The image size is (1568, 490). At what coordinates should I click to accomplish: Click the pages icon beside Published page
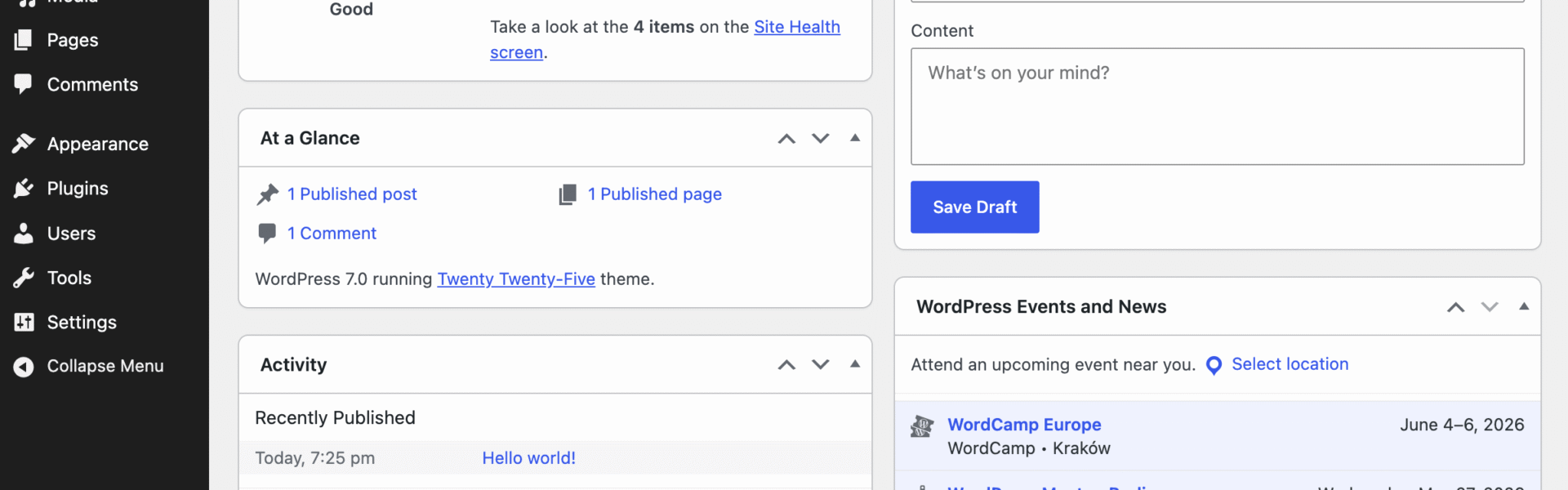coord(568,194)
